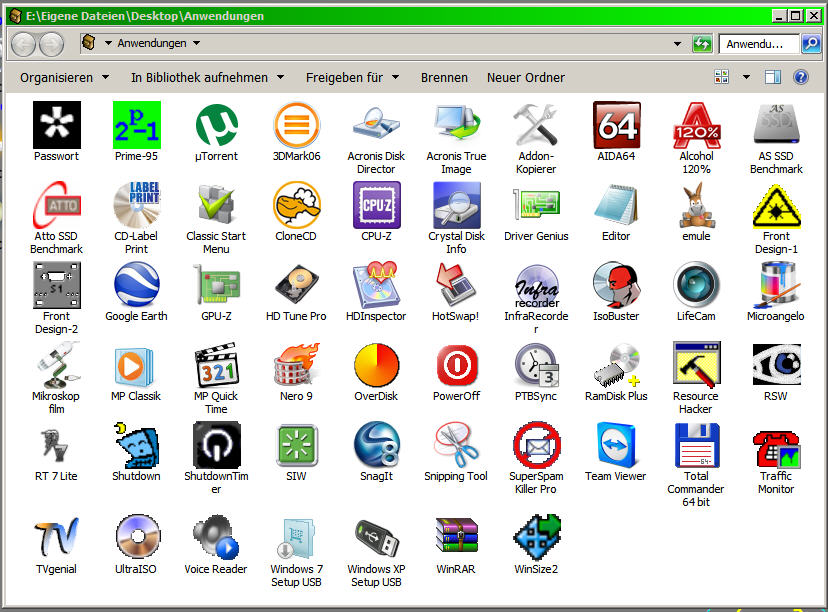Image resolution: width=828 pixels, height=612 pixels.
Task: Click the search magnifier button
Action: pos(811,44)
